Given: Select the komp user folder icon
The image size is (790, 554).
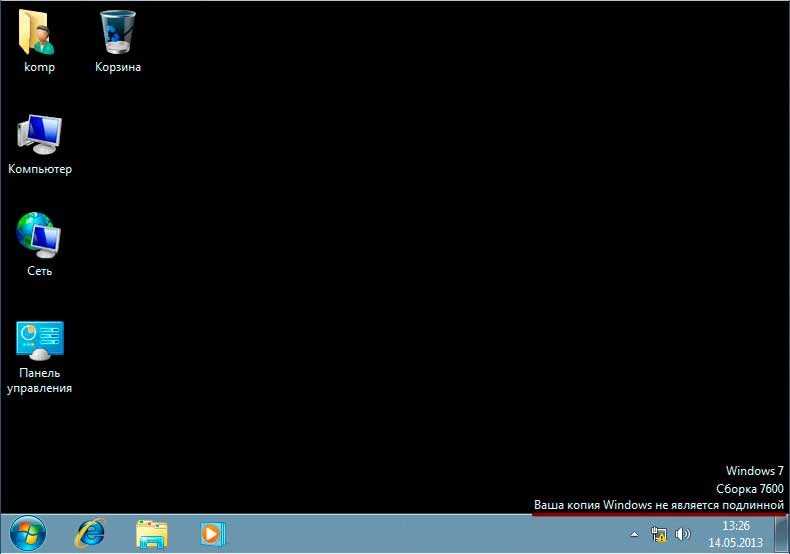Looking at the screenshot, I should [37, 33].
